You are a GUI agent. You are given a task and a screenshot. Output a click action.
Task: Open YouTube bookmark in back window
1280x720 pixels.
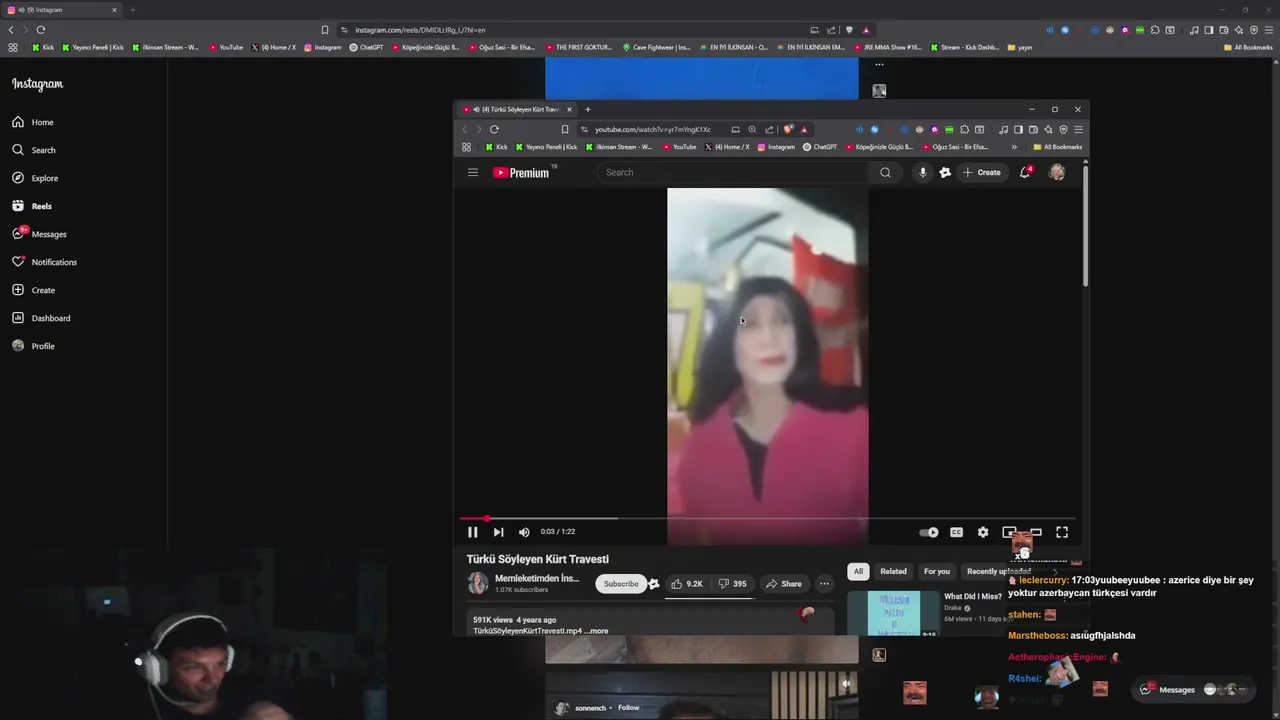226,47
